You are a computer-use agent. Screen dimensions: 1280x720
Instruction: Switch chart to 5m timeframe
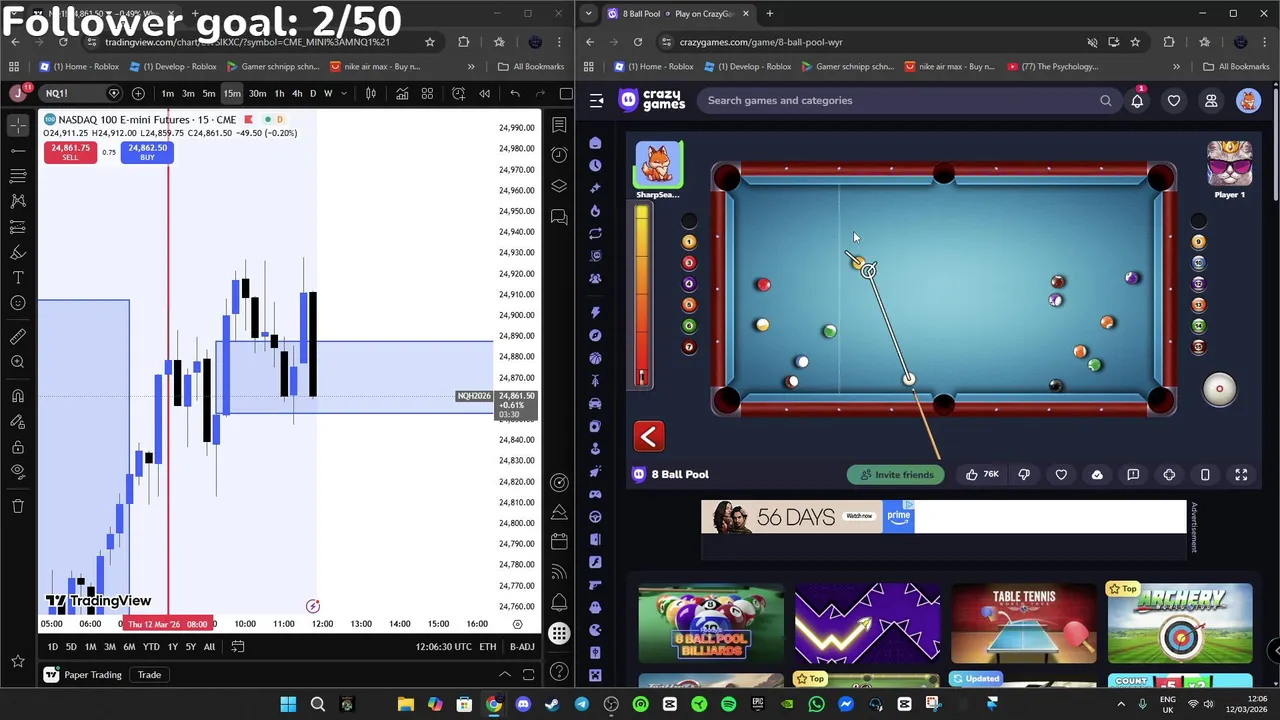pyautogui.click(x=209, y=93)
